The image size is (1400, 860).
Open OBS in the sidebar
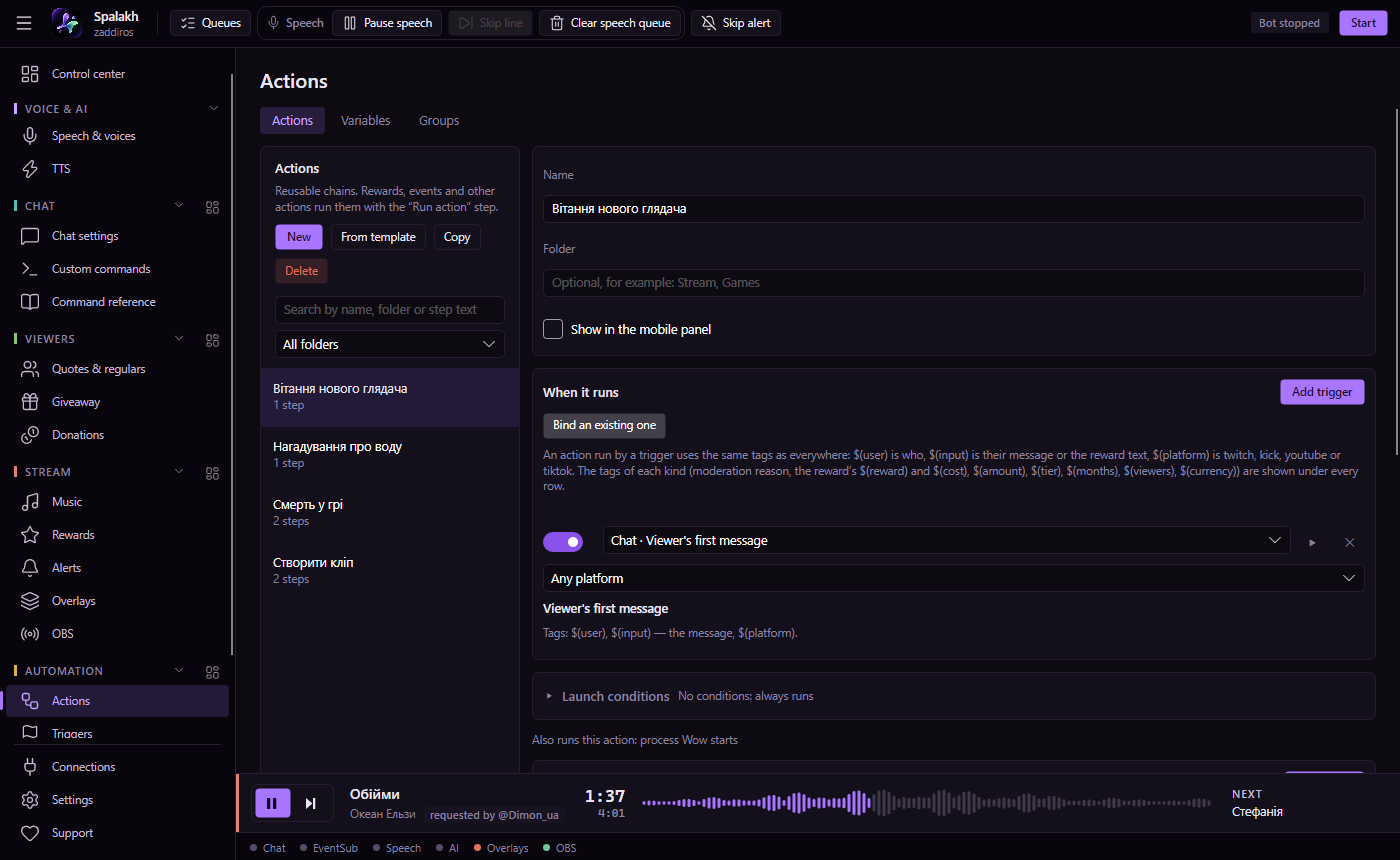pos(117,634)
